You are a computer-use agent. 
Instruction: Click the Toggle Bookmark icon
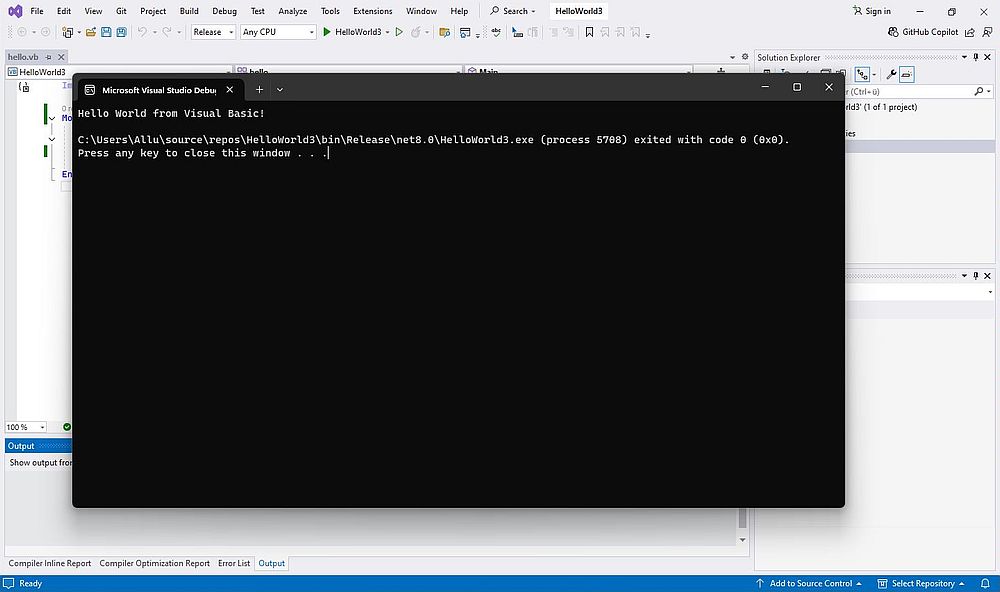click(x=589, y=32)
